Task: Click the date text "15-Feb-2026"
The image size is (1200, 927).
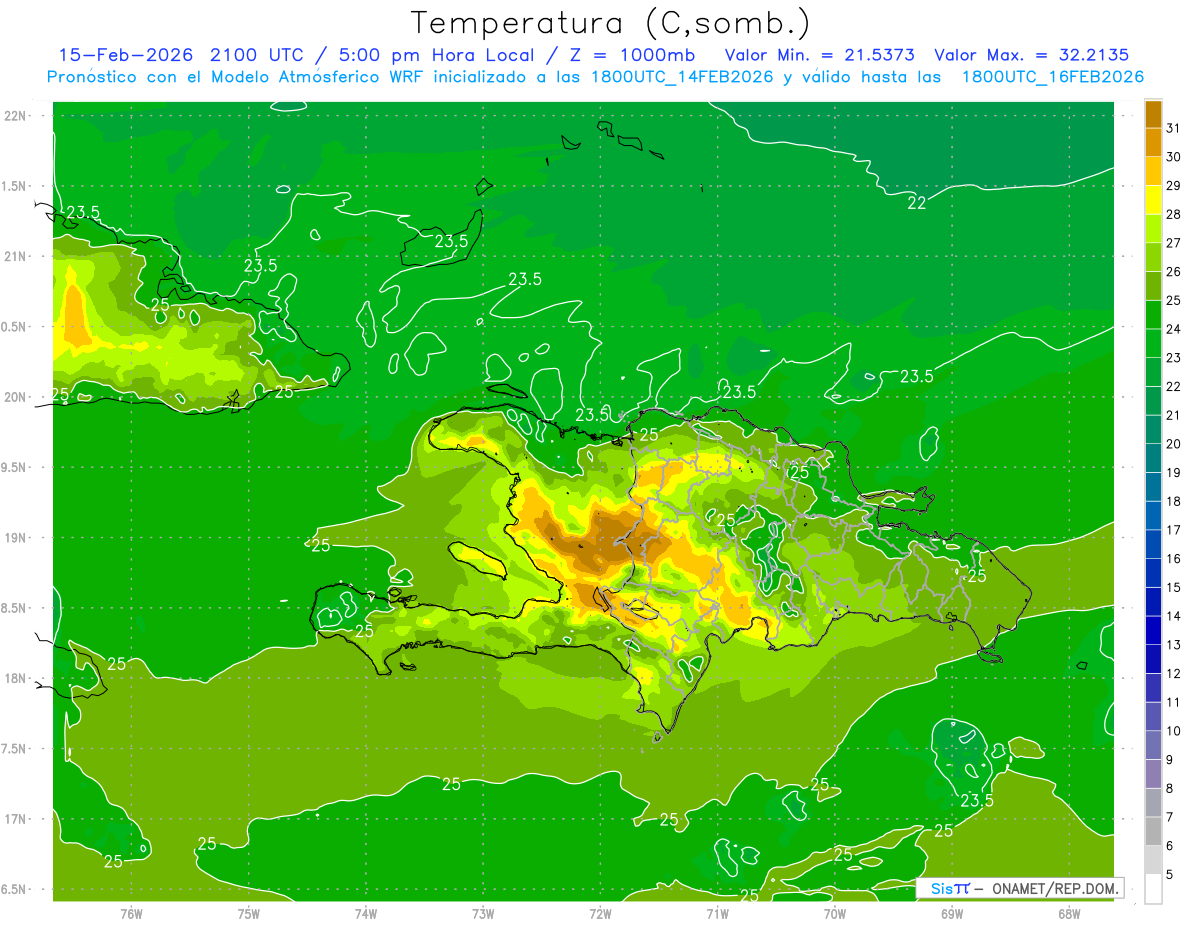Action: [126, 54]
